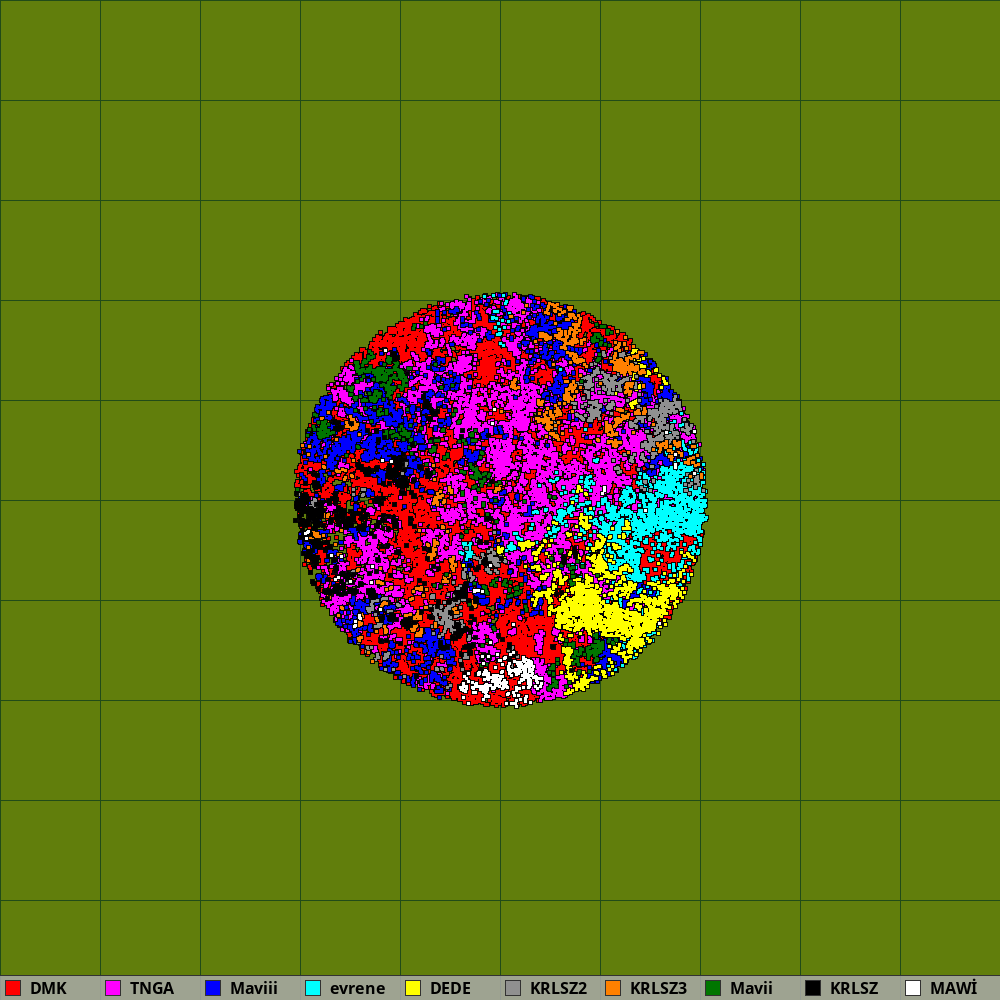
Task: Select the MAWİ legend label
Action: [x=954, y=988]
